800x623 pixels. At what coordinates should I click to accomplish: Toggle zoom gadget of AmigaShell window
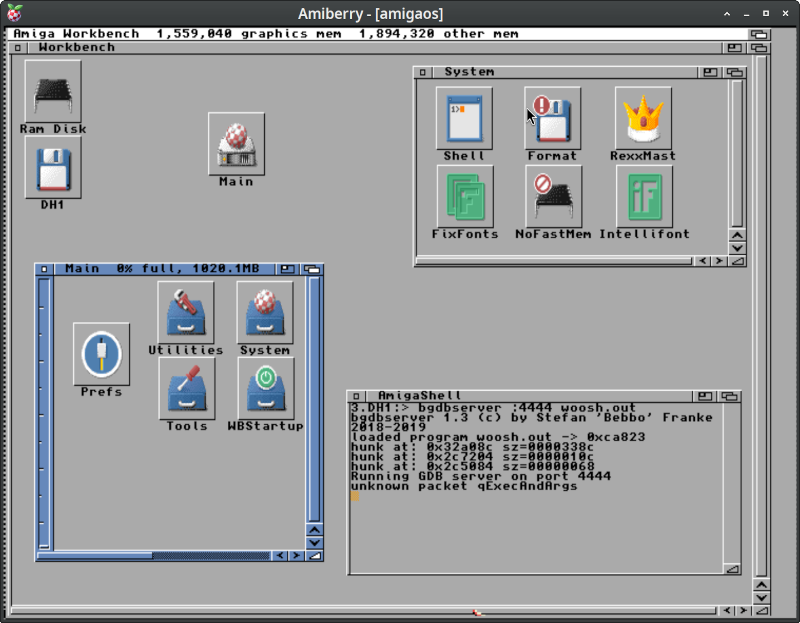(705, 396)
